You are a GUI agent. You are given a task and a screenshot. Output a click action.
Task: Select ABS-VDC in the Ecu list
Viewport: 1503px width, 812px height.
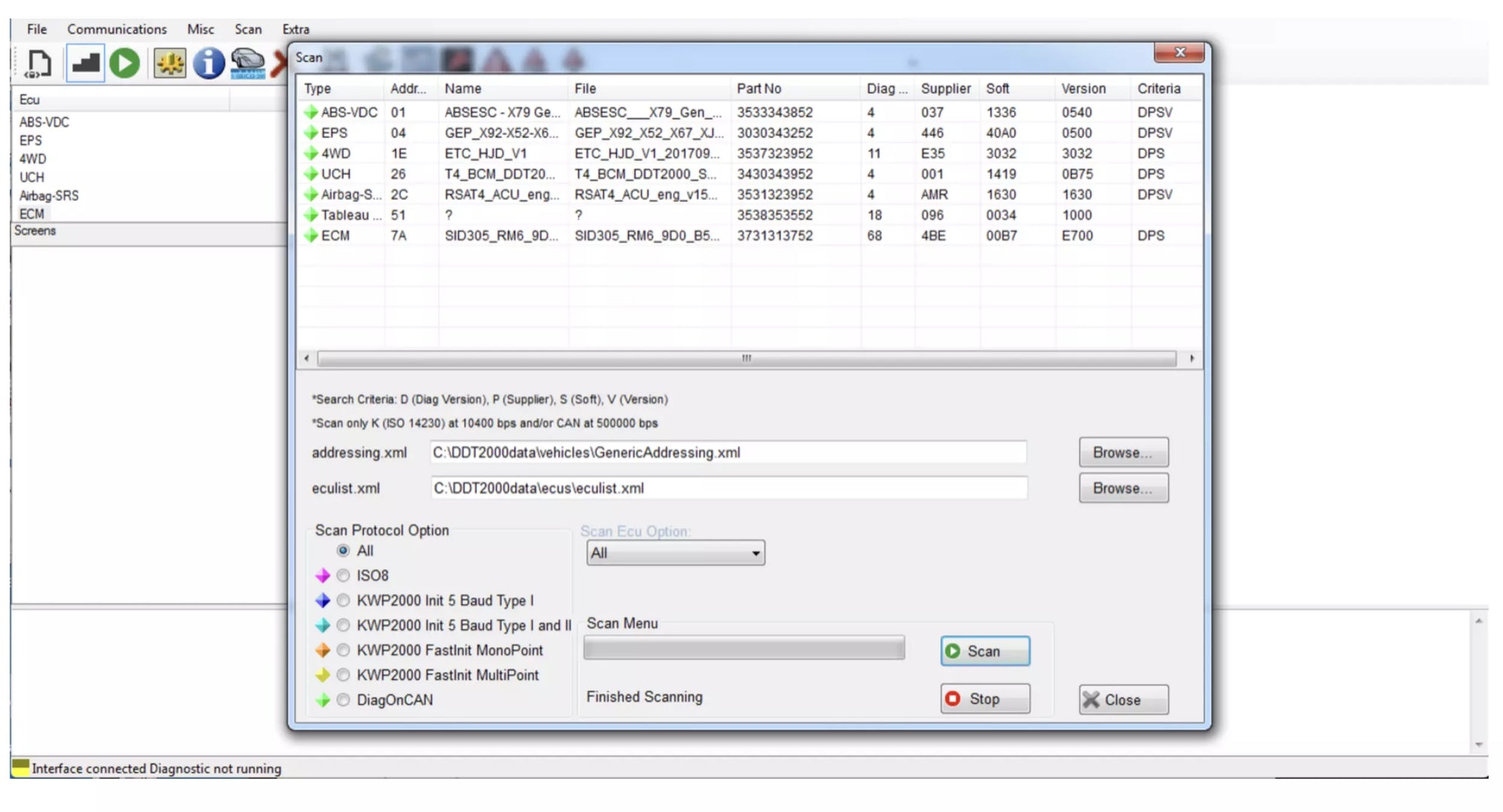click(x=44, y=122)
